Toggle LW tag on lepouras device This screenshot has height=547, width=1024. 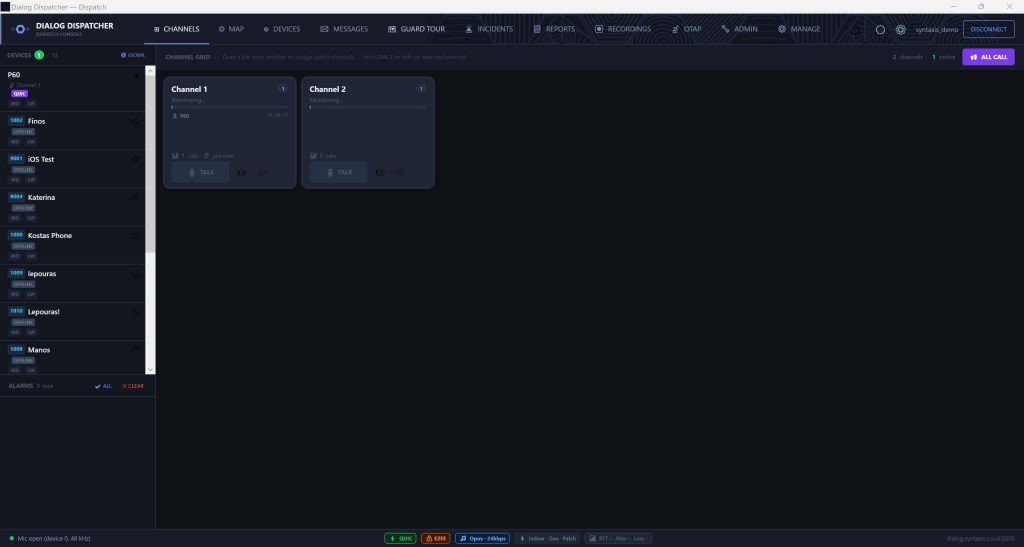[x=31, y=294]
